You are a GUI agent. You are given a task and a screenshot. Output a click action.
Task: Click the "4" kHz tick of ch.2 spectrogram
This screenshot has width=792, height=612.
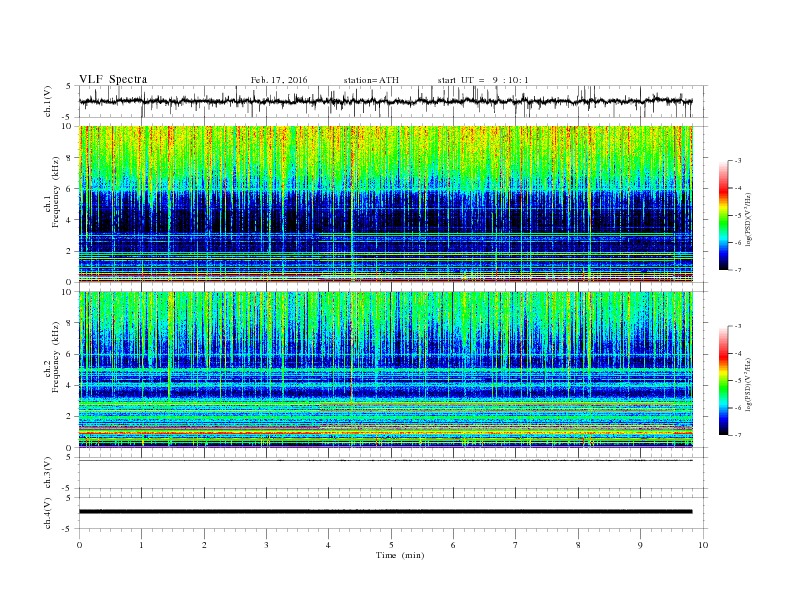69,385
